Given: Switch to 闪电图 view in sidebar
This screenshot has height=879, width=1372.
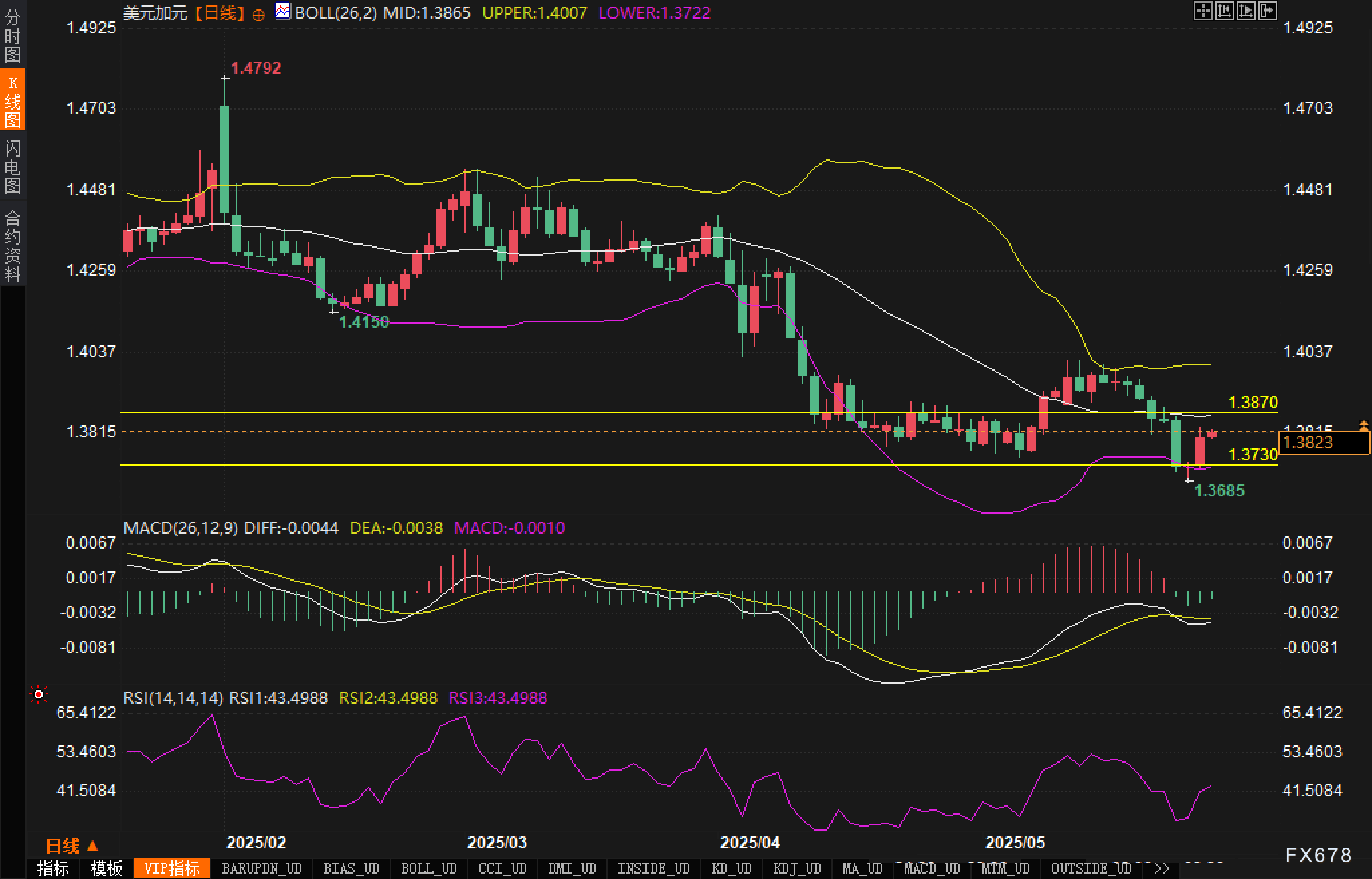Looking at the screenshot, I should click(12, 166).
